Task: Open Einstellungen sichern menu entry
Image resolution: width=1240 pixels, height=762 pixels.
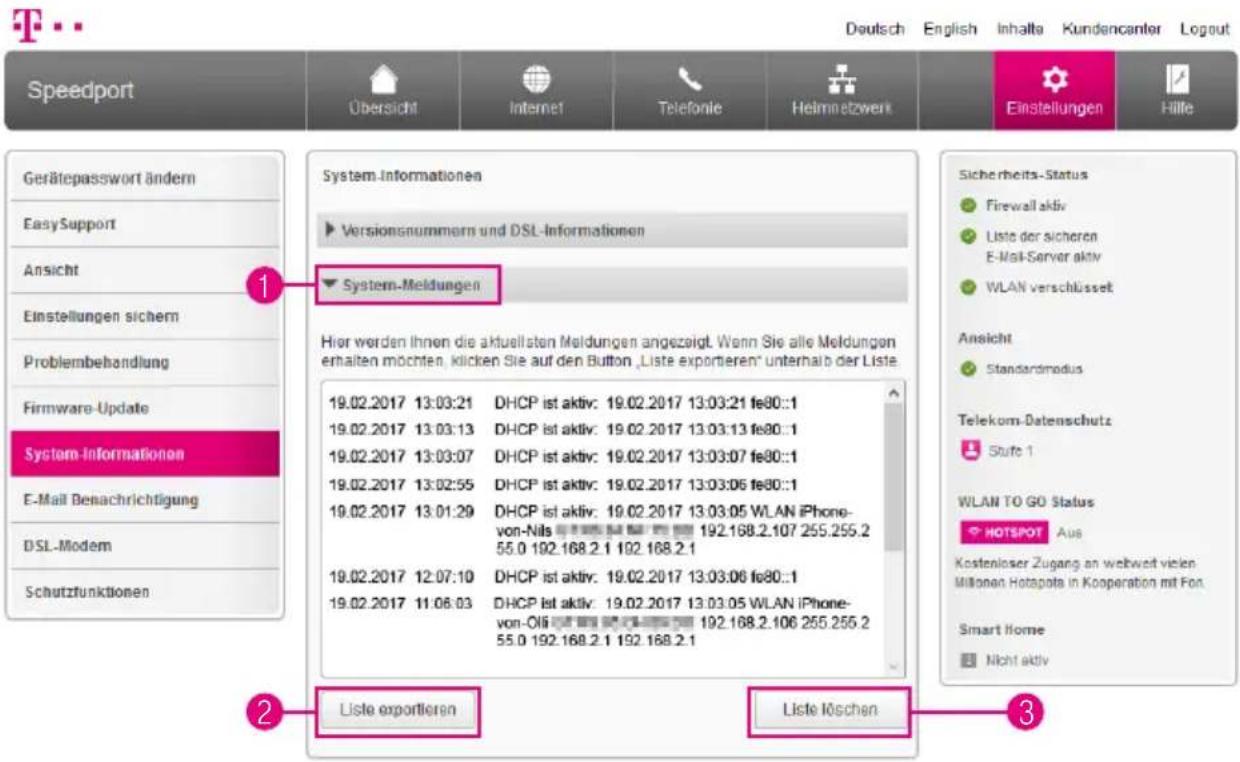Action: [x=146, y=317]
